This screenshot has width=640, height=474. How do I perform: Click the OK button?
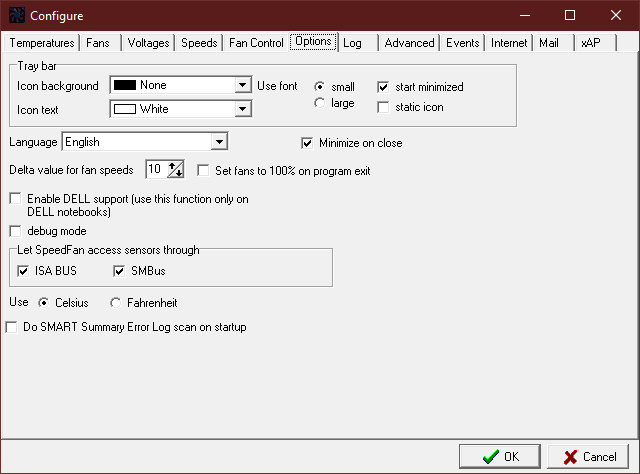500,456
